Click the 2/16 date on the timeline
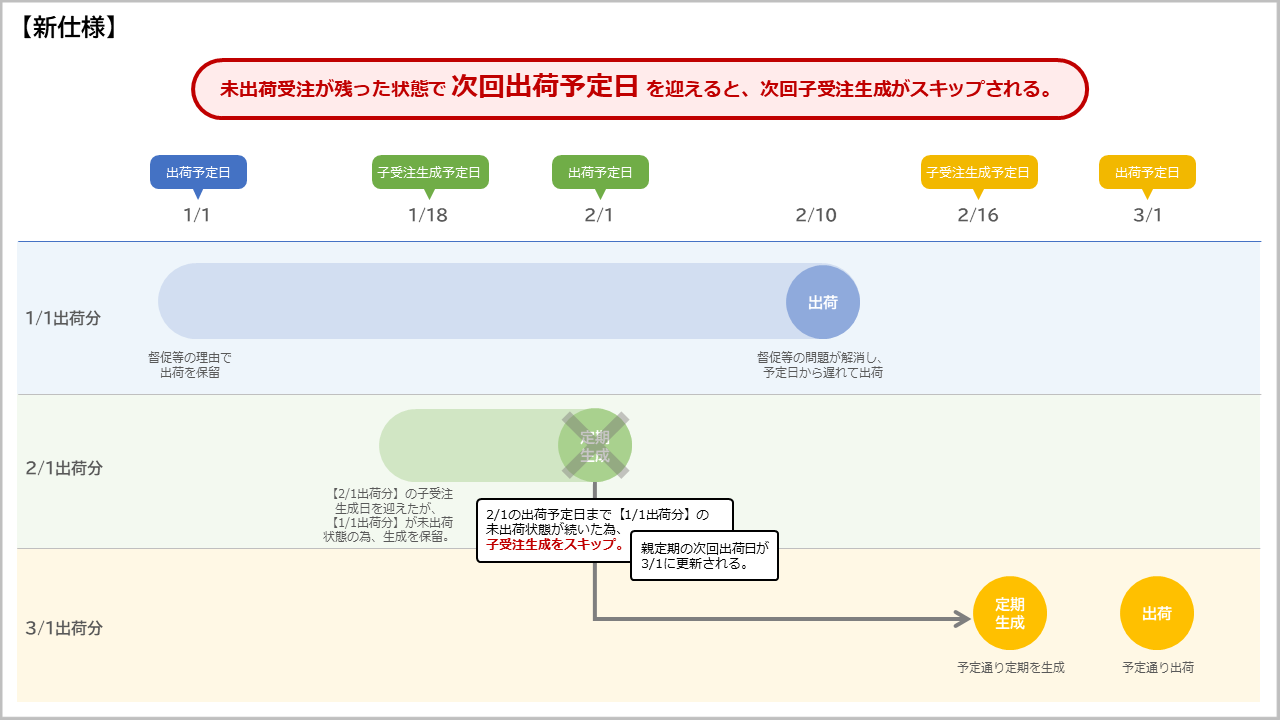This screenshot has height=720, width=1280. (978, 216)
